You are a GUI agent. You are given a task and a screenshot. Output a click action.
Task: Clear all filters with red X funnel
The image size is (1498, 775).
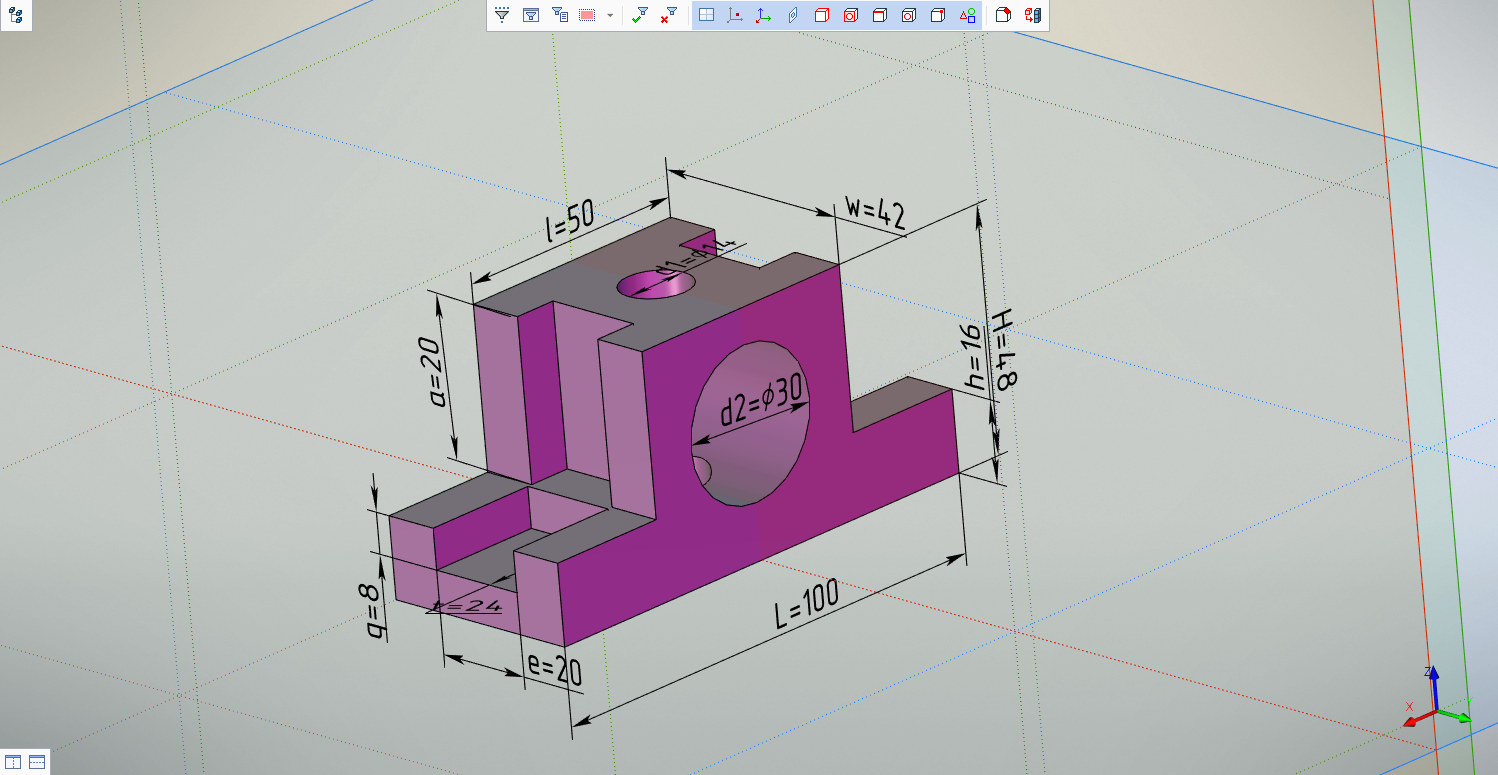pyautogui.click(x=669, y=15)
